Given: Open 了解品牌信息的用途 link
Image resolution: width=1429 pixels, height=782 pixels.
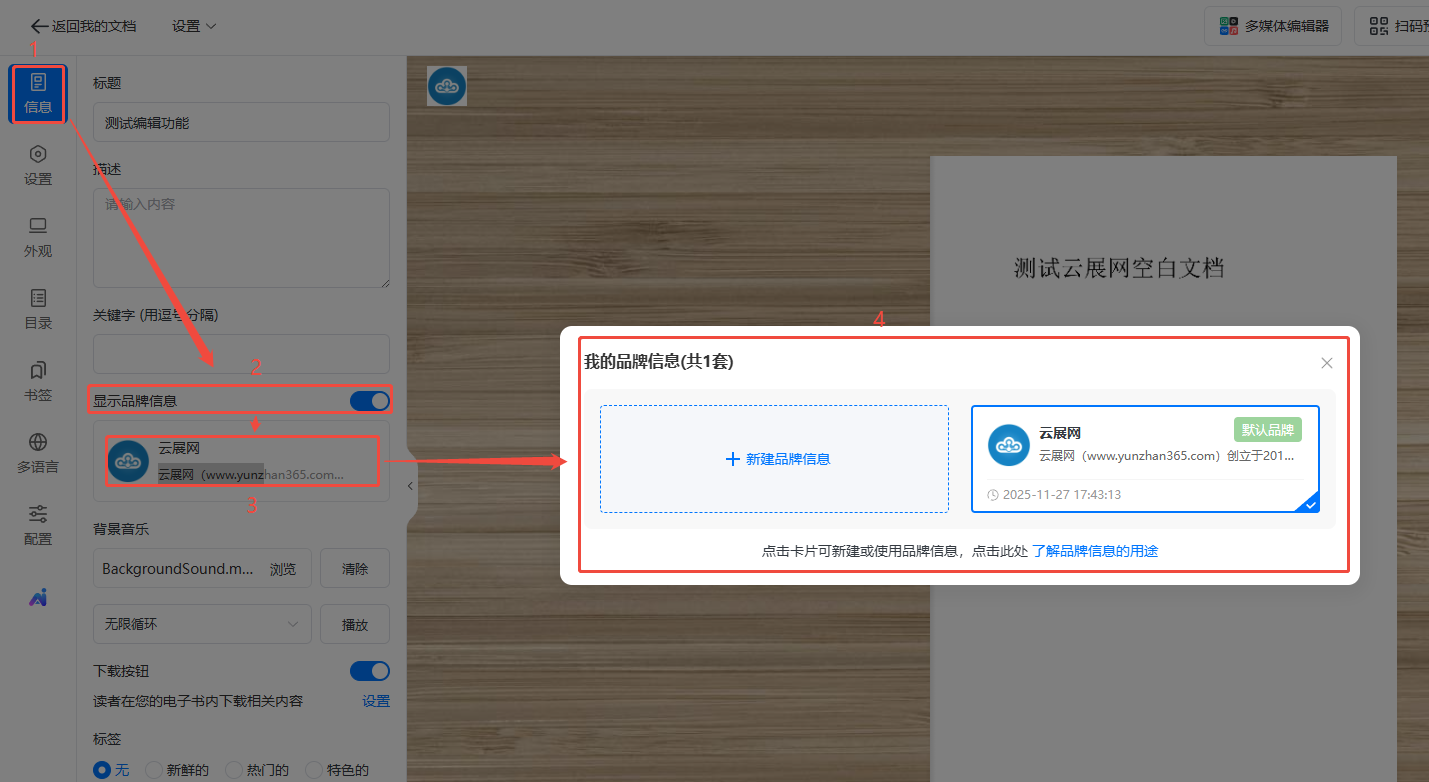Looking at the screenshot, I should (x=1095, y=551).
